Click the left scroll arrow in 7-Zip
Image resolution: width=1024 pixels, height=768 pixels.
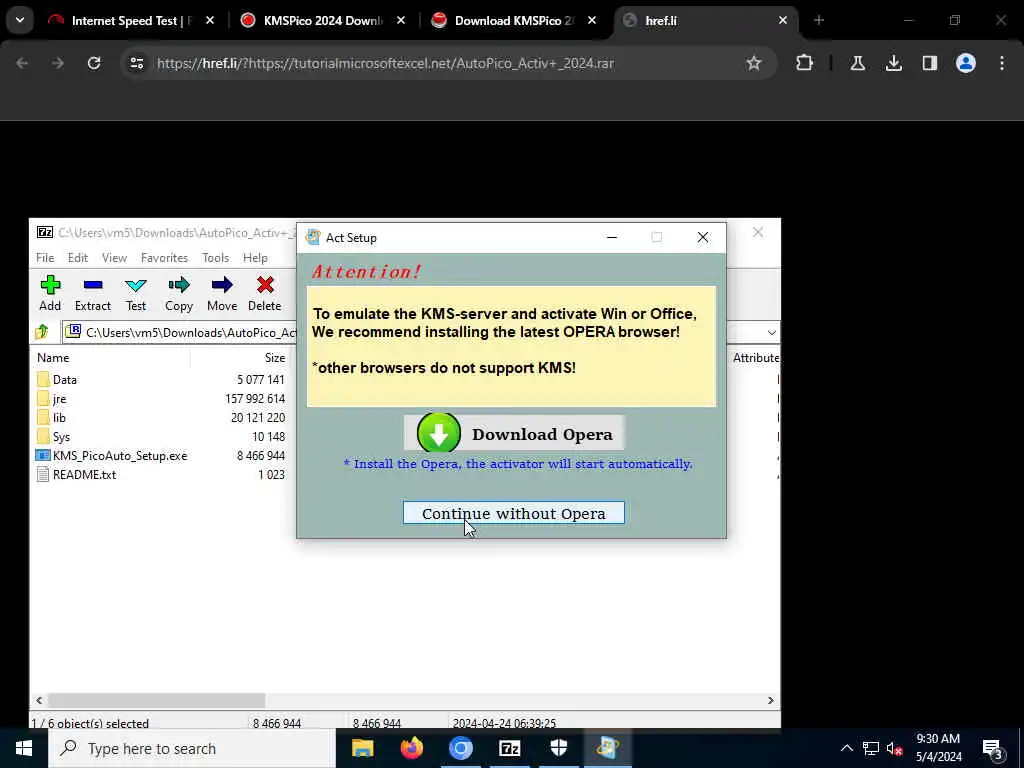[39, 700]
